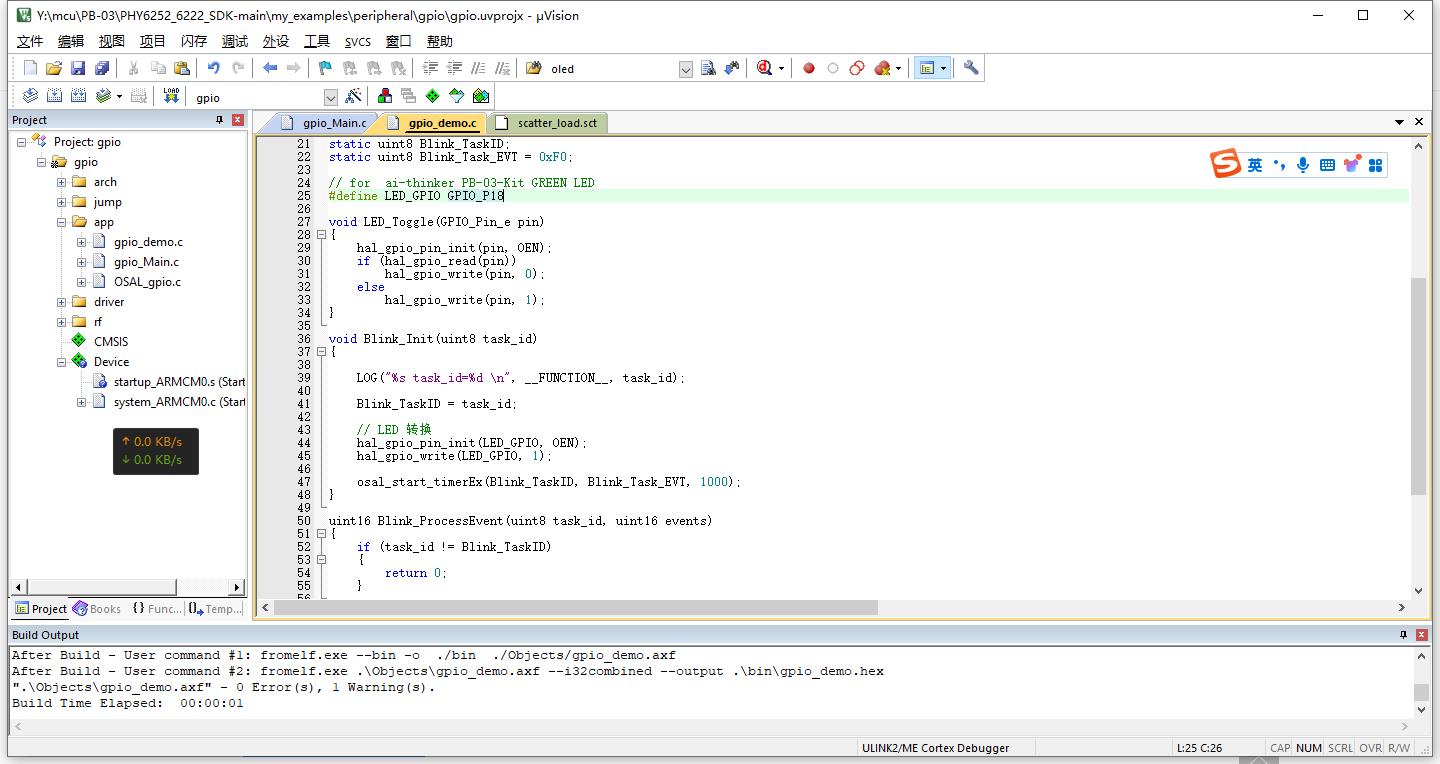Toggle Sogou punctuation mode
1440x764 pixels.
click(1279, 165)
